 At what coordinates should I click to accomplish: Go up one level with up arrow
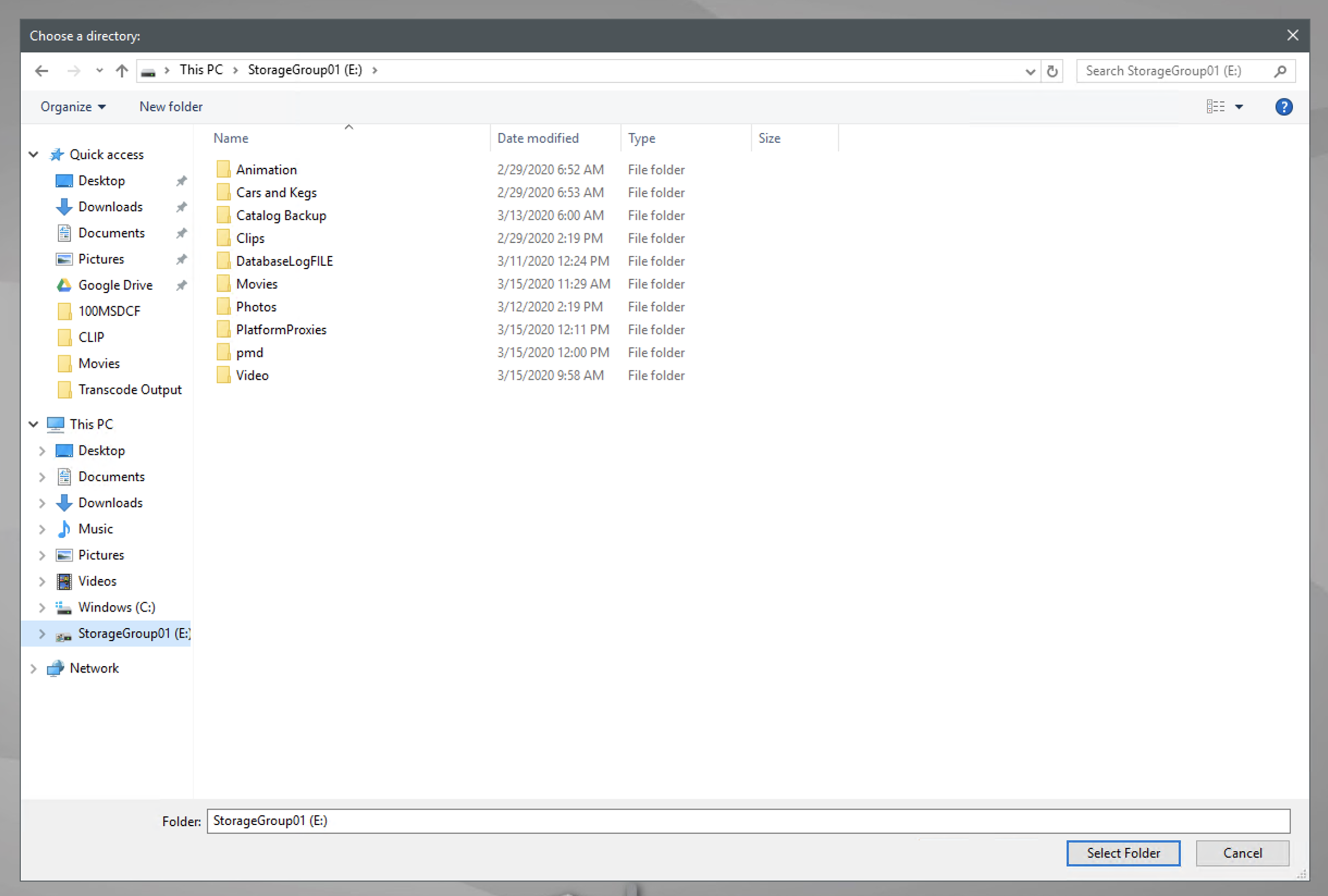[122, 71]
